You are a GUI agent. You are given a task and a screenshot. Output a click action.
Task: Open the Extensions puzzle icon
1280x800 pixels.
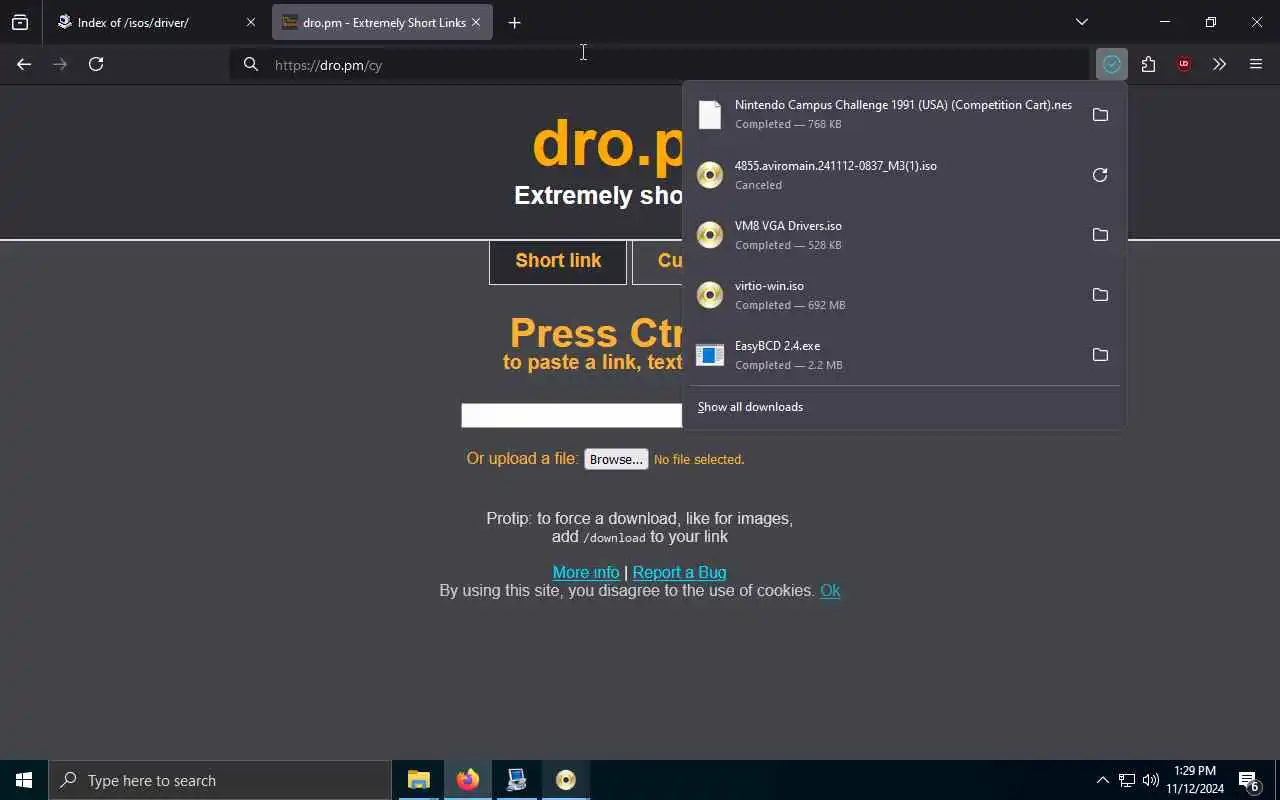pos(1148,64)
